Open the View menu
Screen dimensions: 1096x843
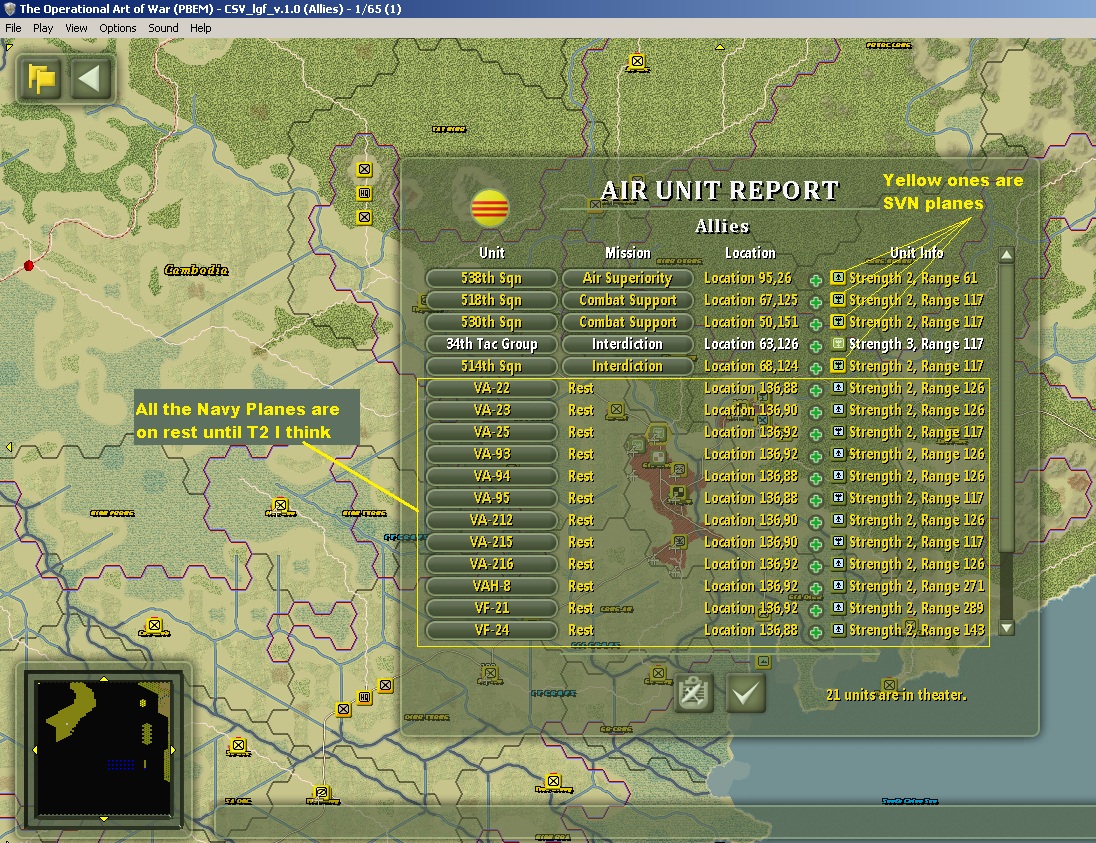pos(76,28)
